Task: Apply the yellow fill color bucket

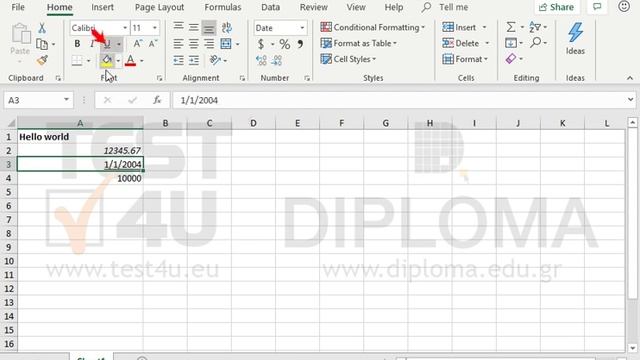Action: click(107, 60)
